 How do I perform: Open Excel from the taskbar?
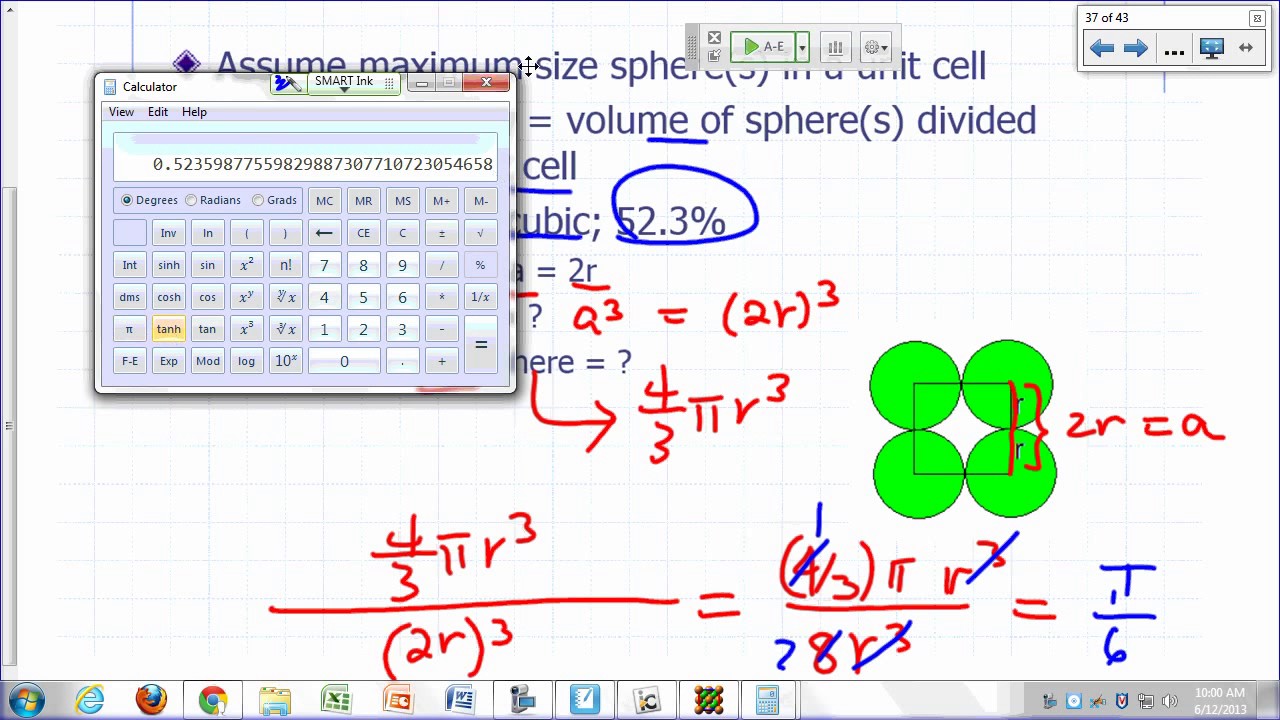[337, 700]
